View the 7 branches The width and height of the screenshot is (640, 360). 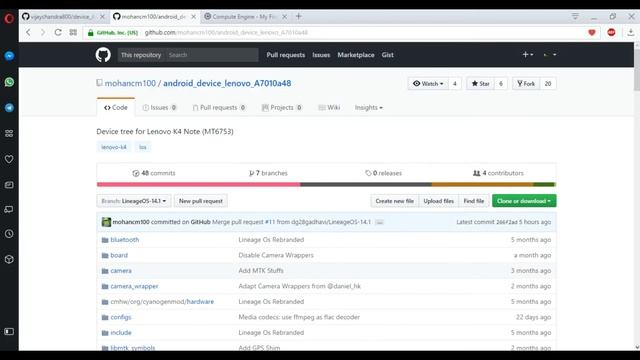coord(268,173)
